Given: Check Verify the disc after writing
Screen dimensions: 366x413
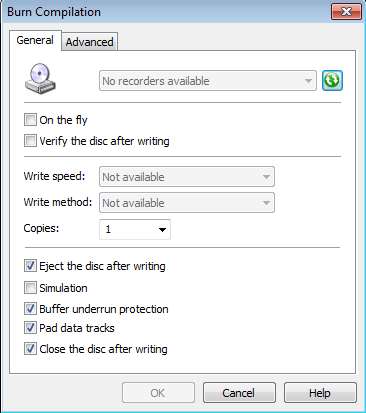Looking at the screenshot, I should coord(30,141).
